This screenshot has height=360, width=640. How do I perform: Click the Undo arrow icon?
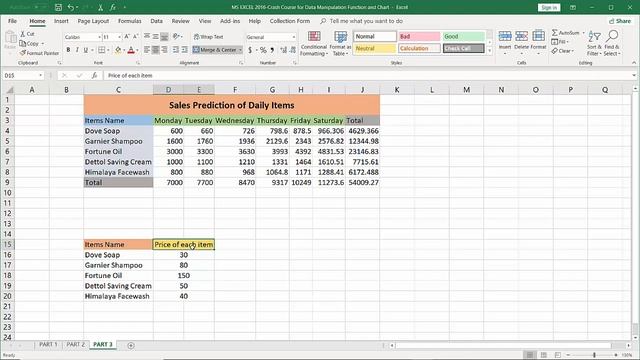(x=71, y=7)
